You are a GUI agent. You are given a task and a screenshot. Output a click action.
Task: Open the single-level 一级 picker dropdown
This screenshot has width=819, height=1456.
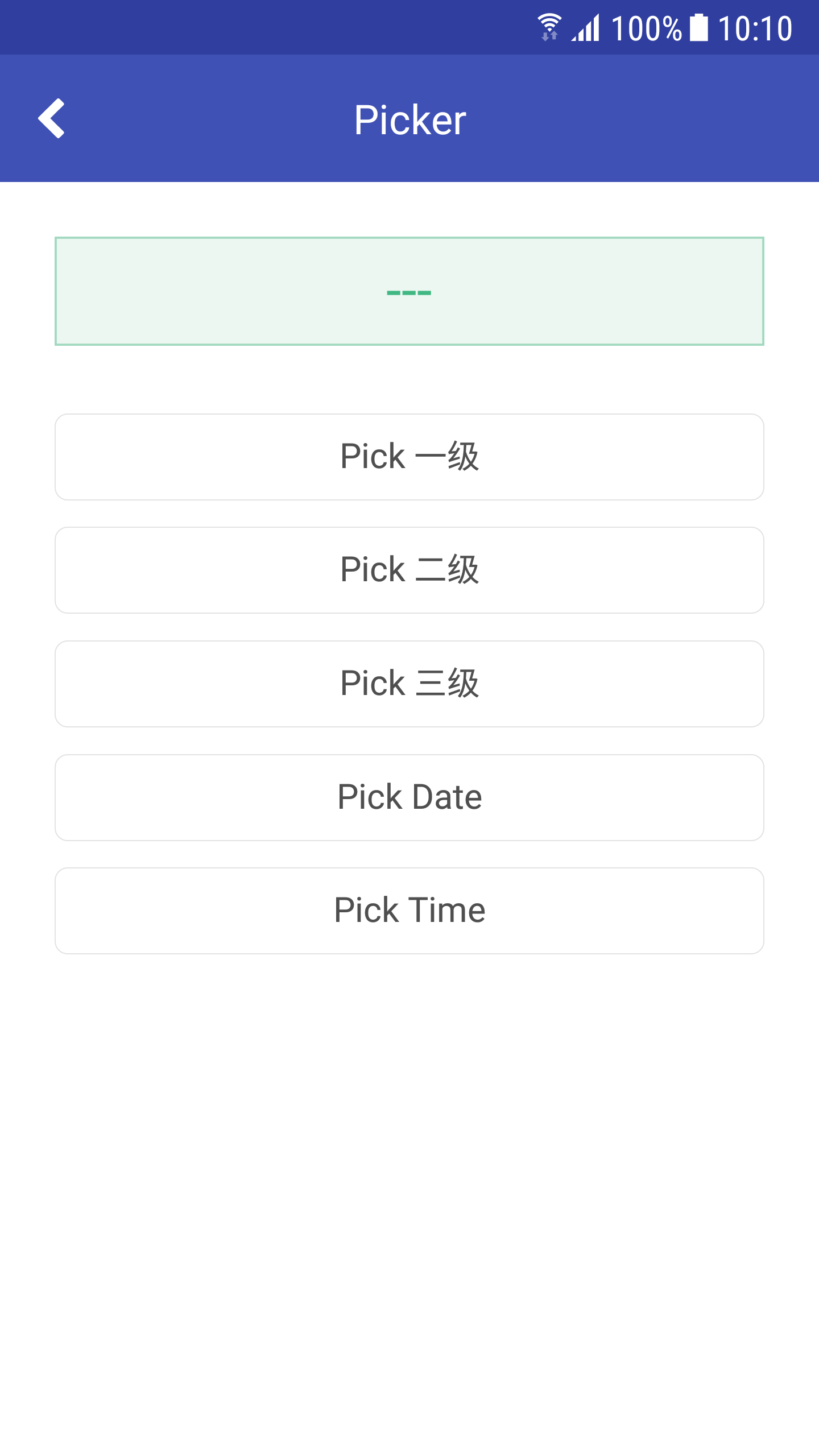click(x=409, y=457)
